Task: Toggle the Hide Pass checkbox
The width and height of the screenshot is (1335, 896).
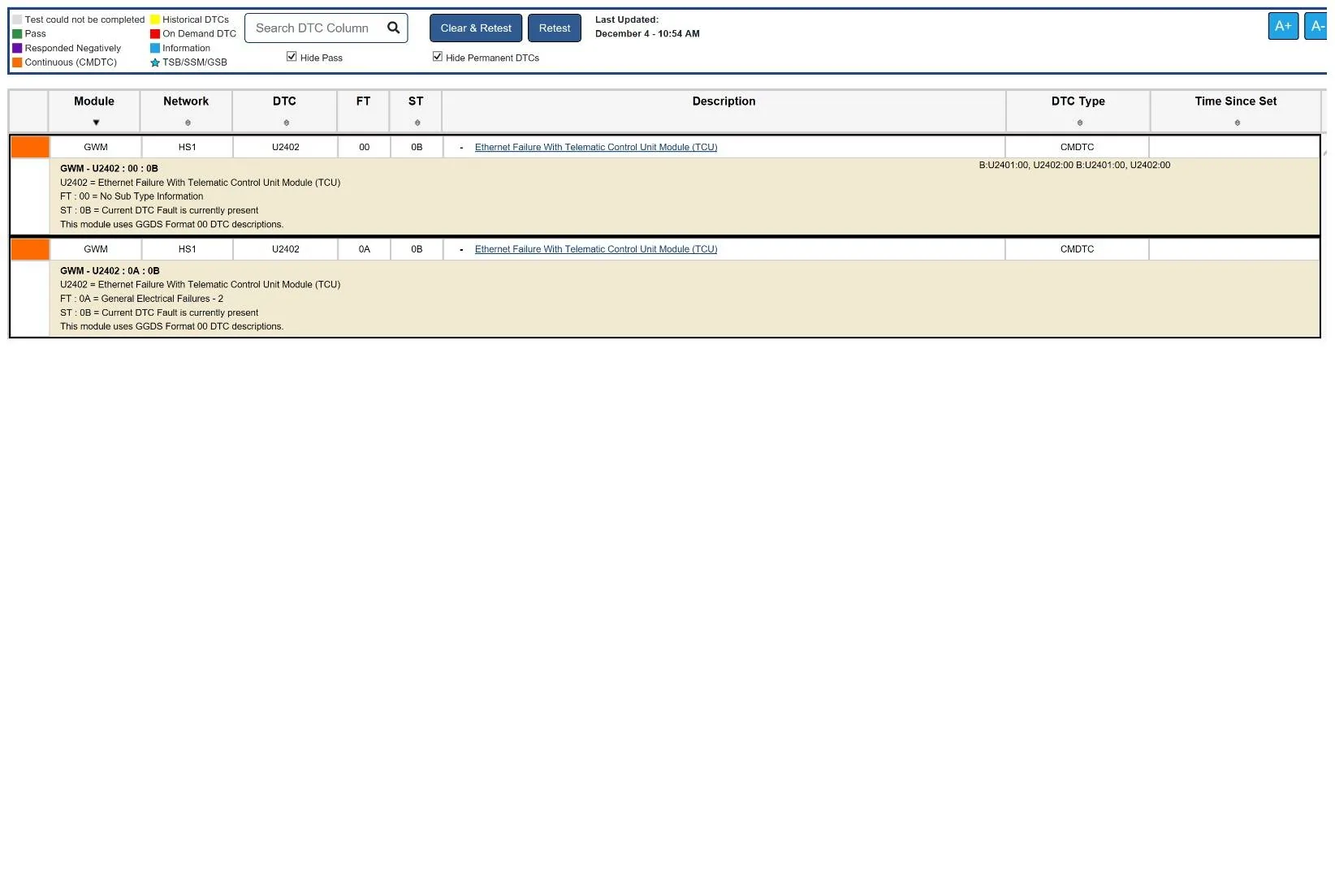Action: click(x=292, y=57)
